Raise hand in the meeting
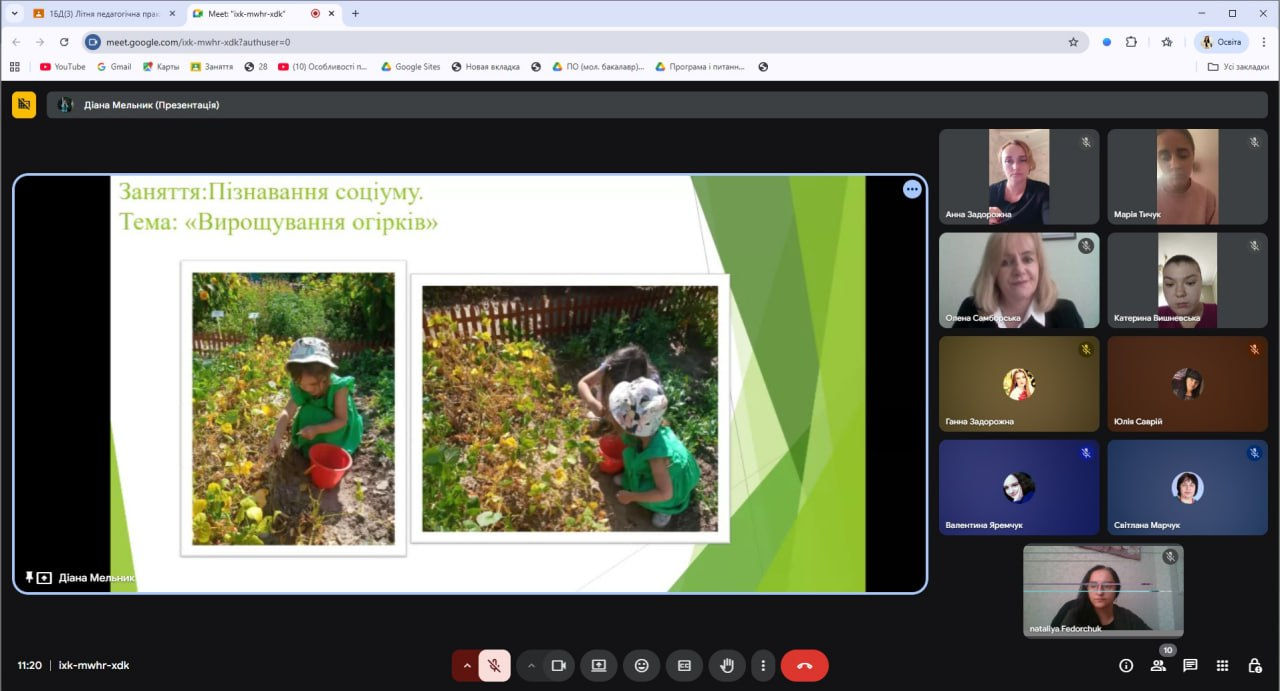 tap(727, 665)
